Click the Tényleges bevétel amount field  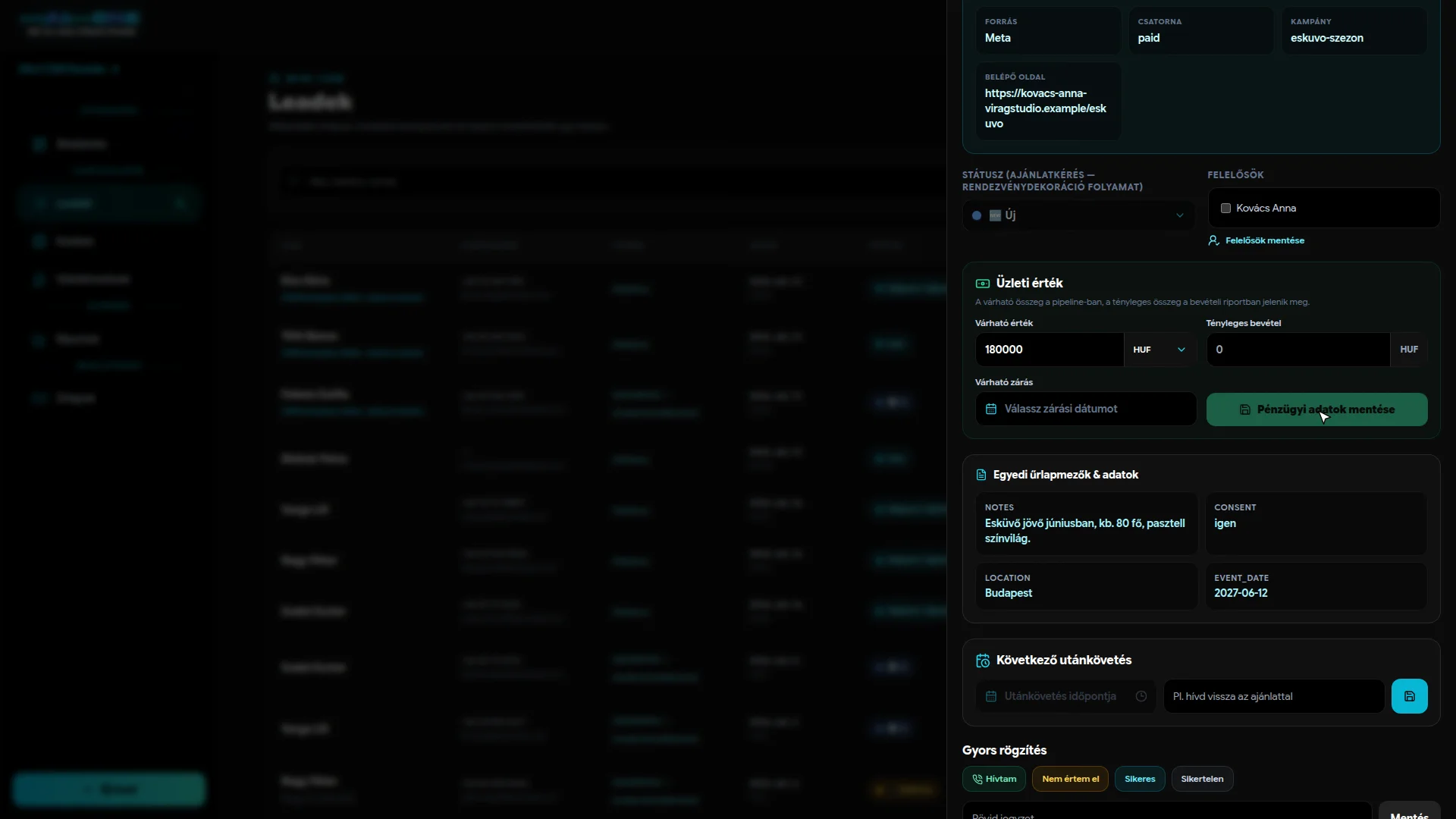pos(1298,350)
